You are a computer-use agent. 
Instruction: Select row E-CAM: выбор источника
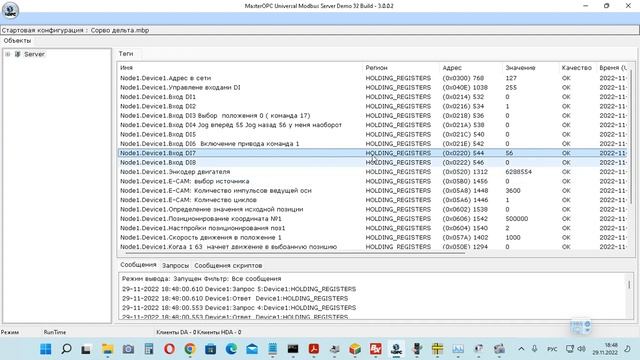click(373, 181)
